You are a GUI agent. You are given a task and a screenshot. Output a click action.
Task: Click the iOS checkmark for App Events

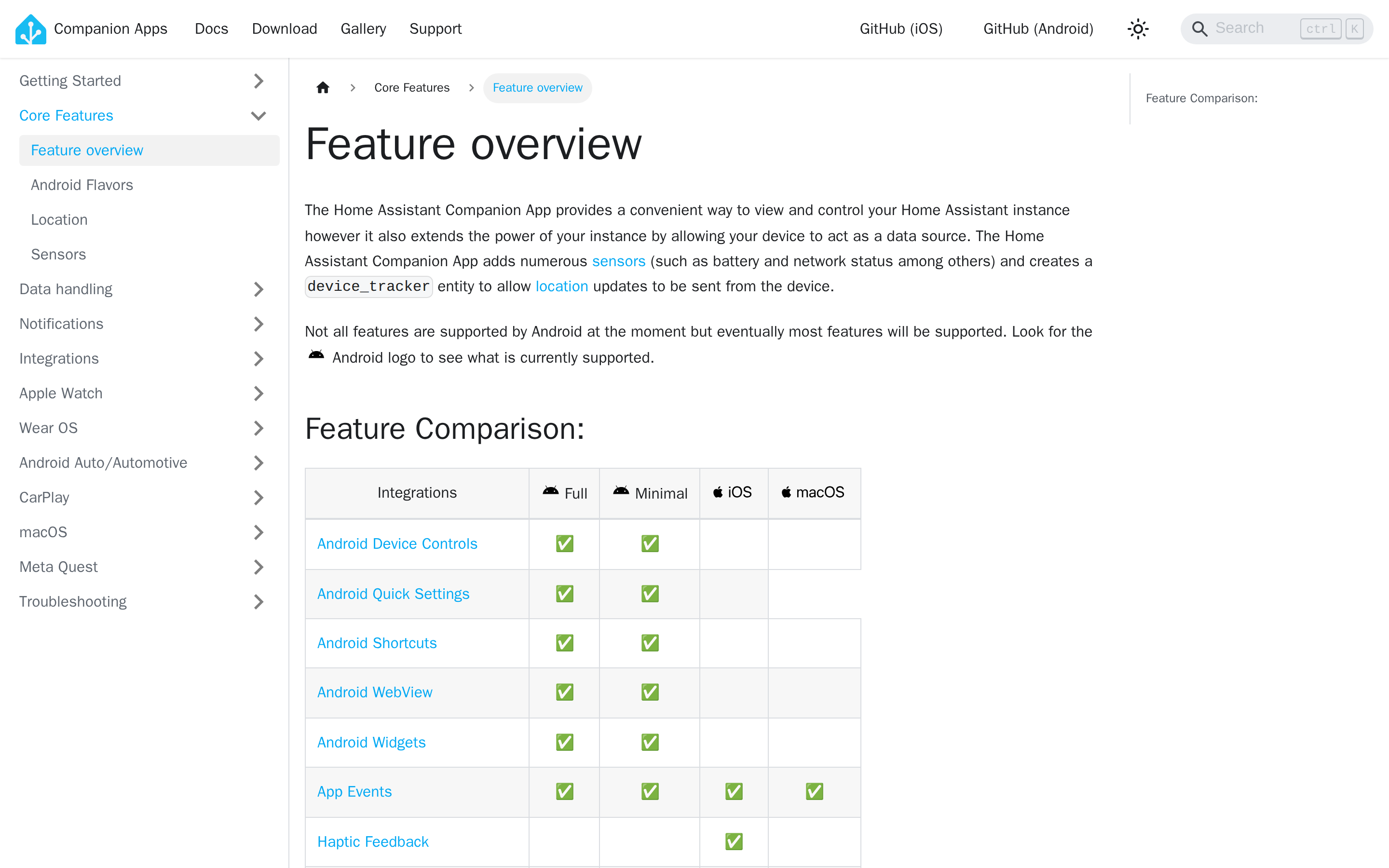coord(734,791)
